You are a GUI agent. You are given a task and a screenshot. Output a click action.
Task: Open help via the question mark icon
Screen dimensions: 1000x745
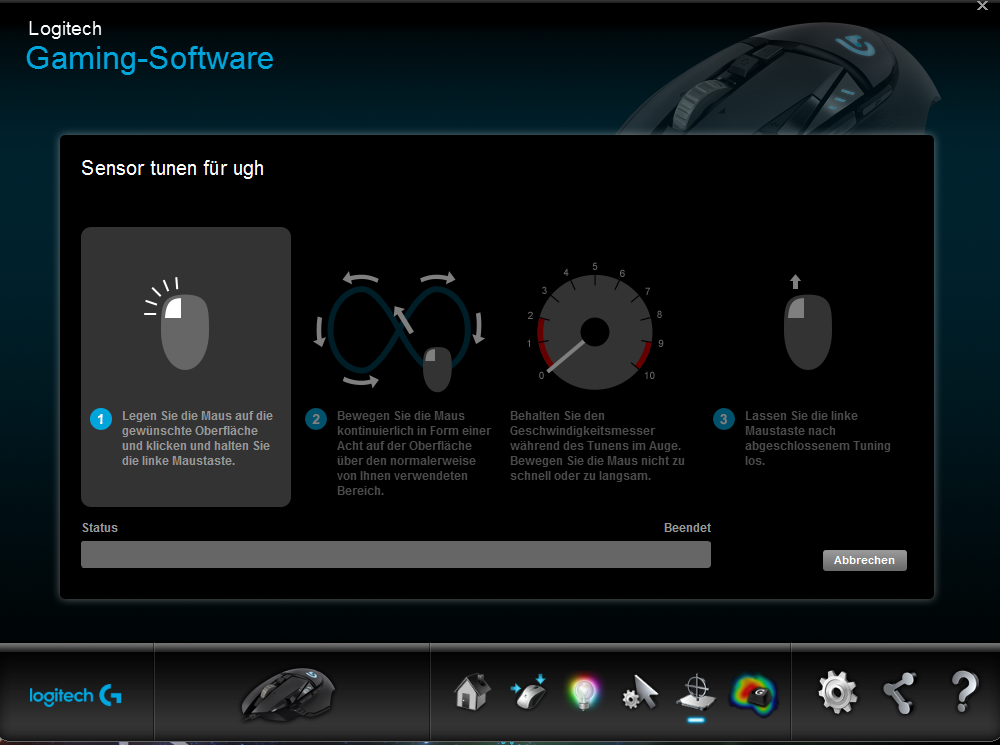[x=964, y=691]
